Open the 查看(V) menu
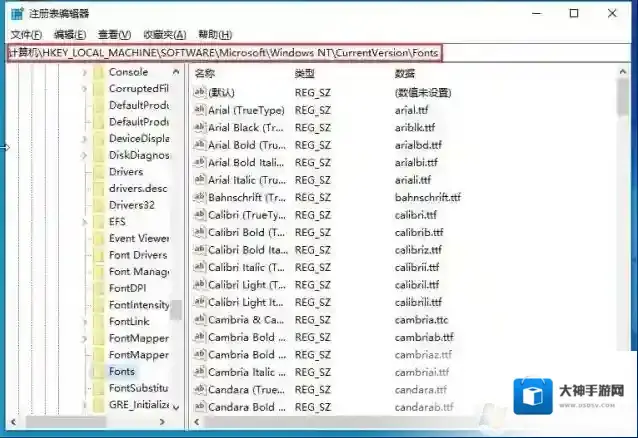 click(114, 35)
